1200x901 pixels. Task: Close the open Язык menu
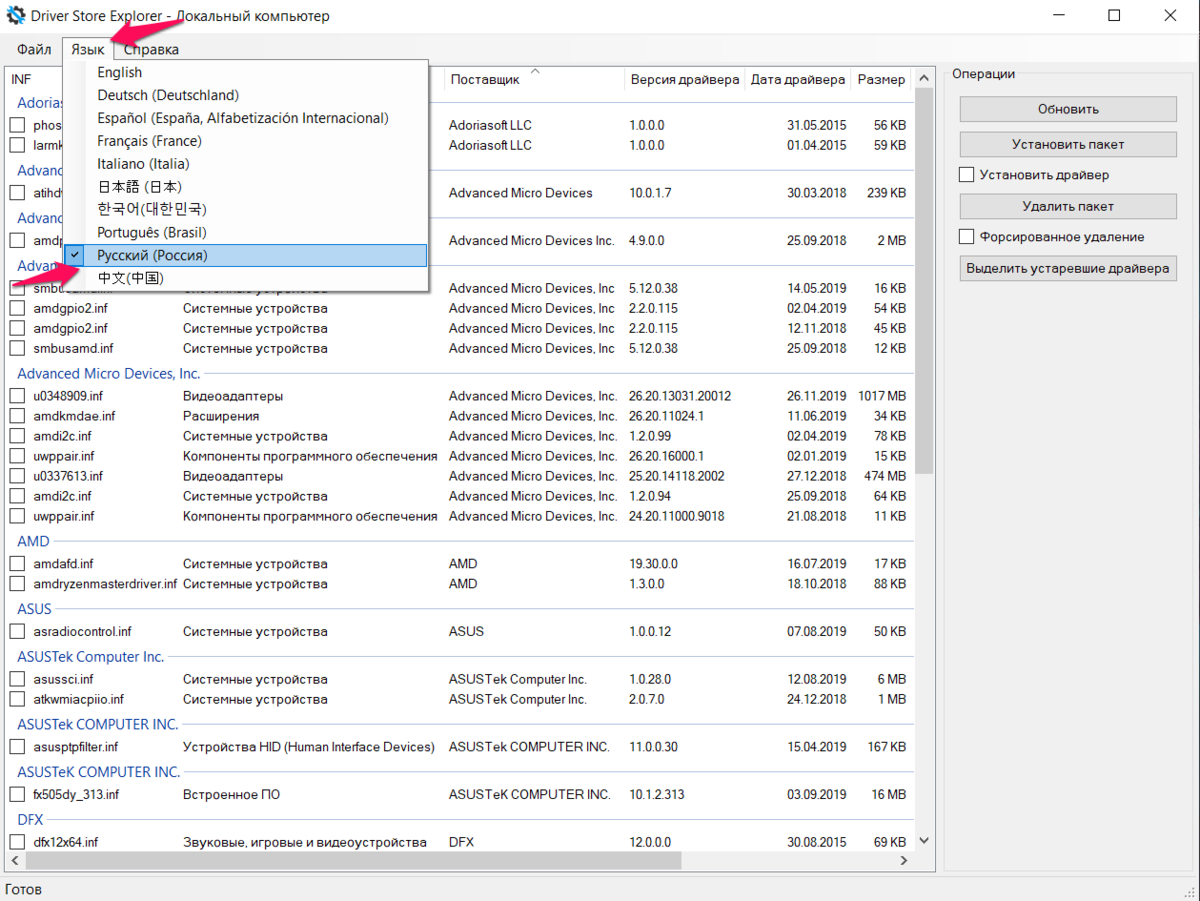tap(88, 49)
